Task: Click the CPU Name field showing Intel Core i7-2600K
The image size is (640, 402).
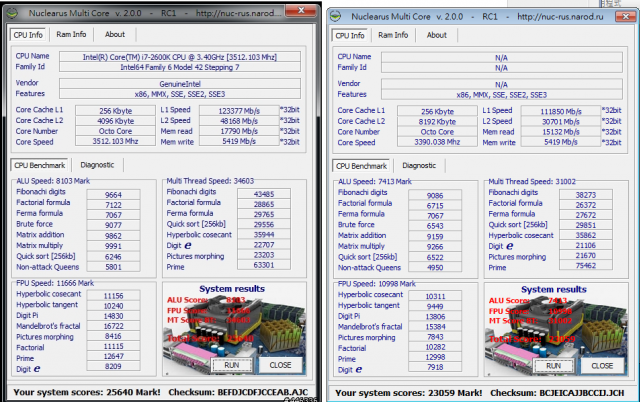Action: [x=180, y=57]
